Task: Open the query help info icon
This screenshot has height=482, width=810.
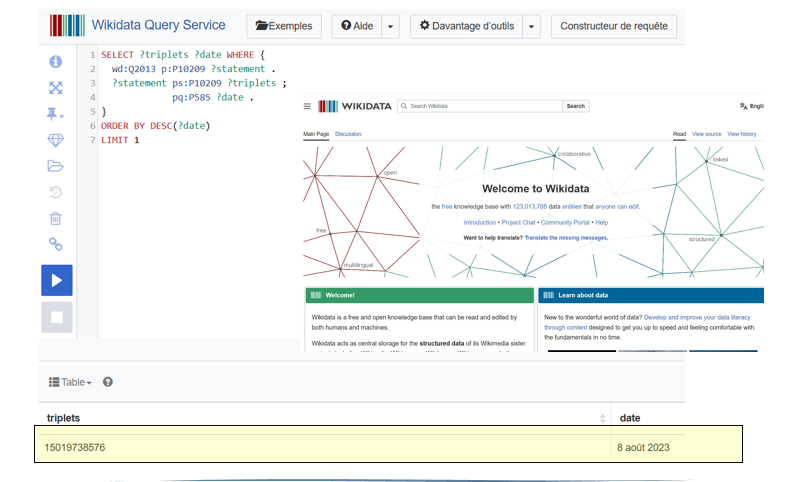Action: coord(56,61)
